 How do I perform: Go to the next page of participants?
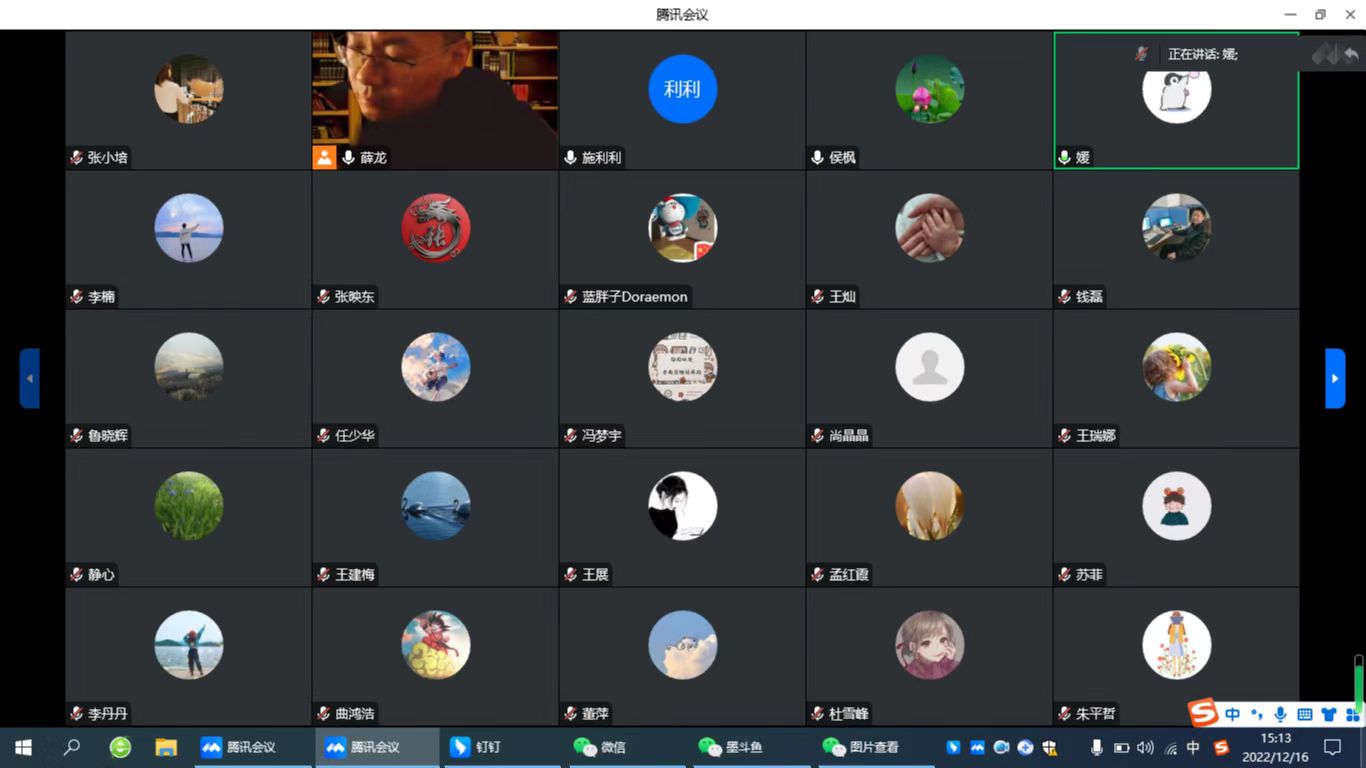pos(1335,378)
